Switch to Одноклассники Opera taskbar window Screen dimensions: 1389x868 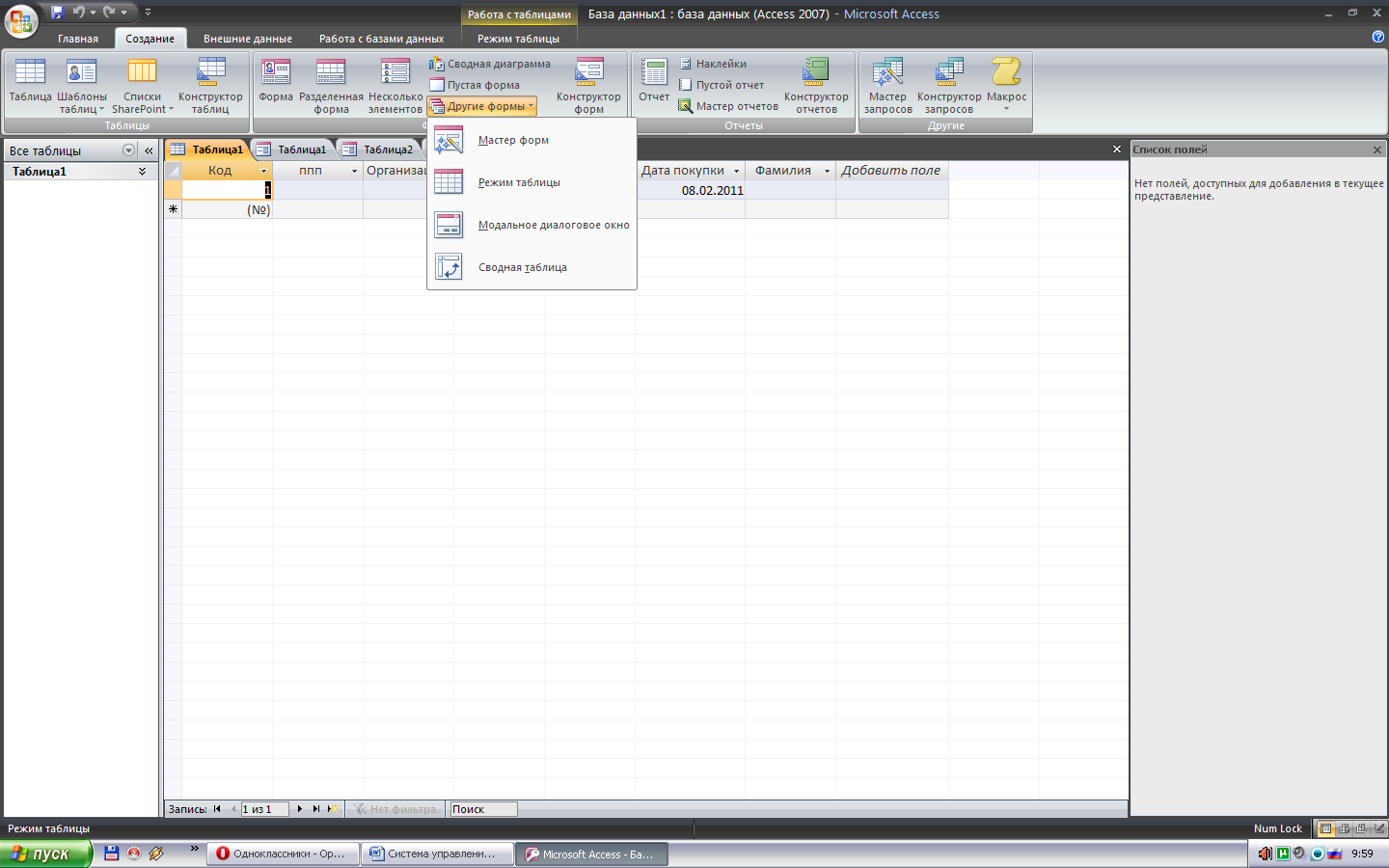coord(282,854)
